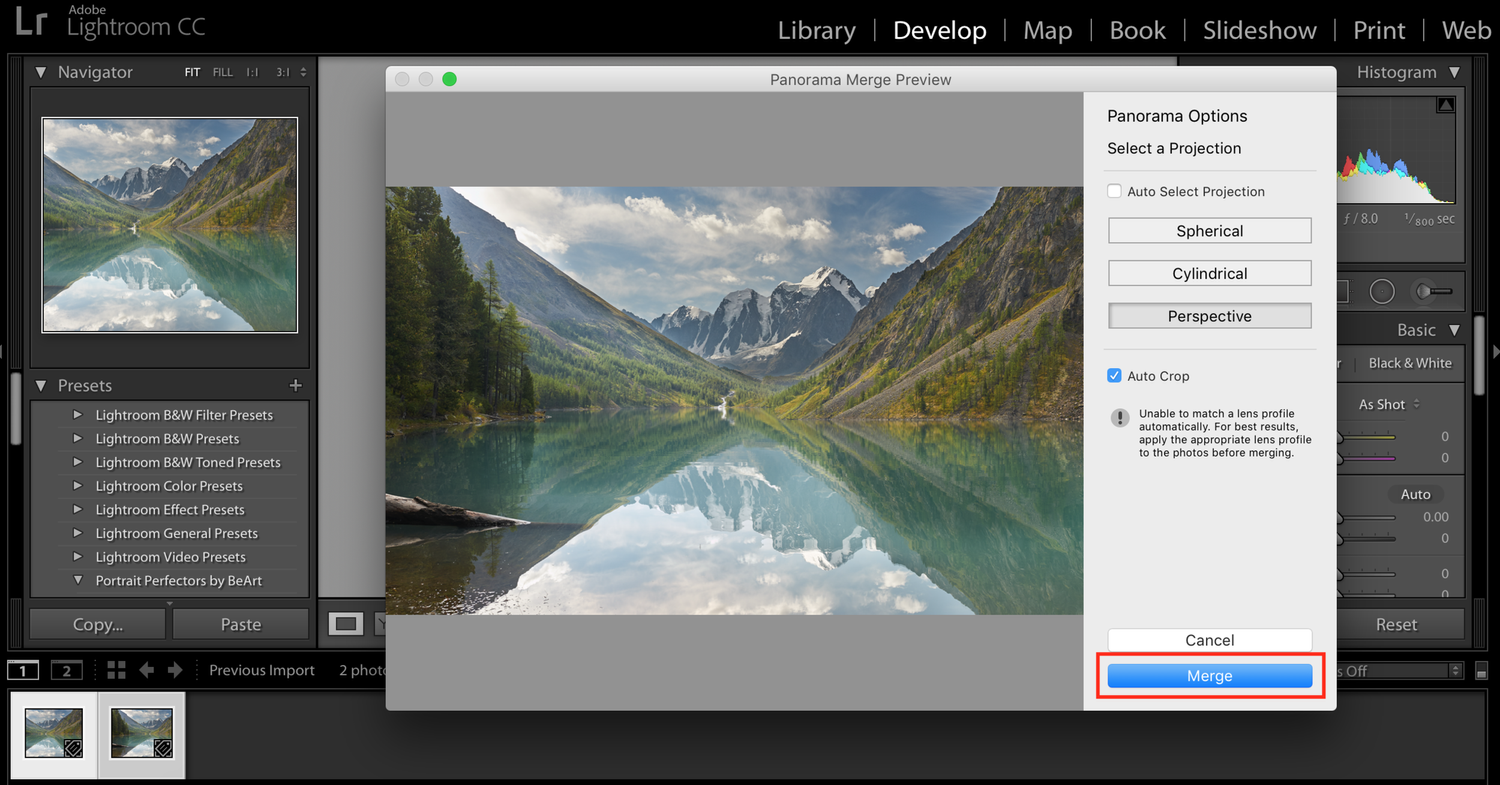Image resolution: width=1500 pixels, height=785 pixels.
Task: Switch to Black & White treatment
Action: pos(1411,363)
